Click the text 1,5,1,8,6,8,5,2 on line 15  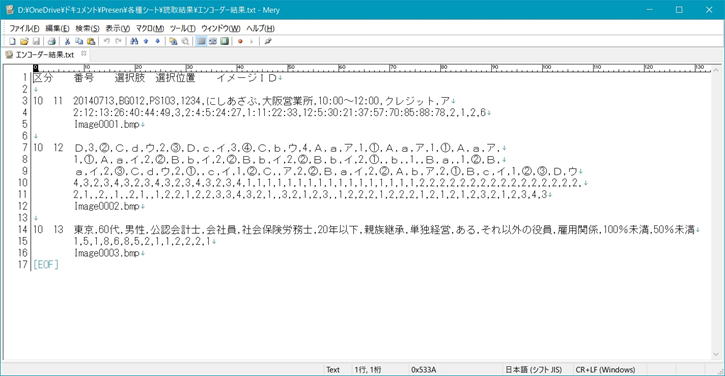tap(111, 241)
